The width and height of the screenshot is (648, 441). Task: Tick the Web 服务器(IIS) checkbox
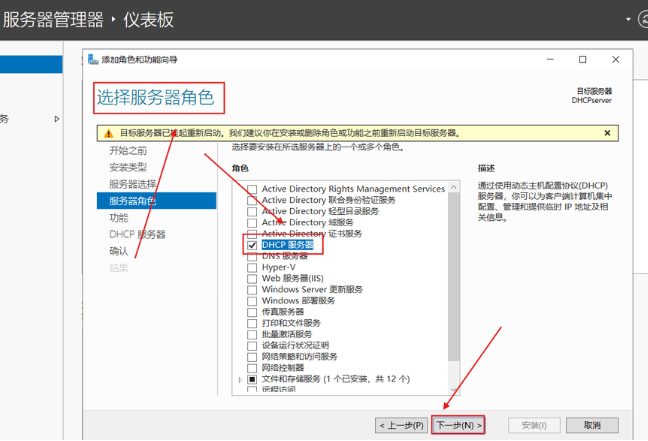[x=252, y=278]
